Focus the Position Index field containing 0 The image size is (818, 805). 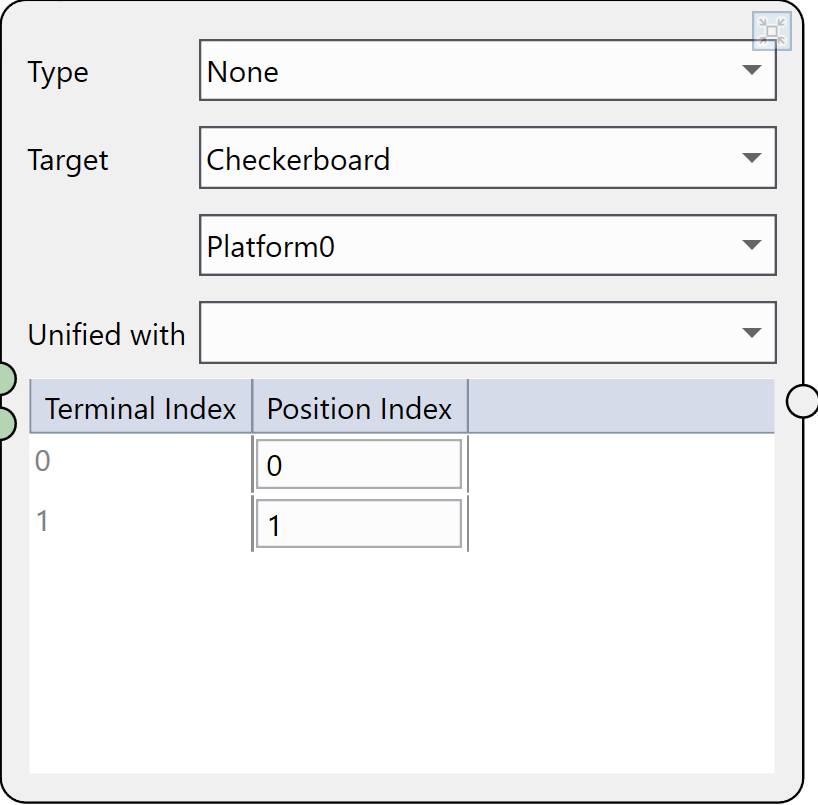[359, 465]
